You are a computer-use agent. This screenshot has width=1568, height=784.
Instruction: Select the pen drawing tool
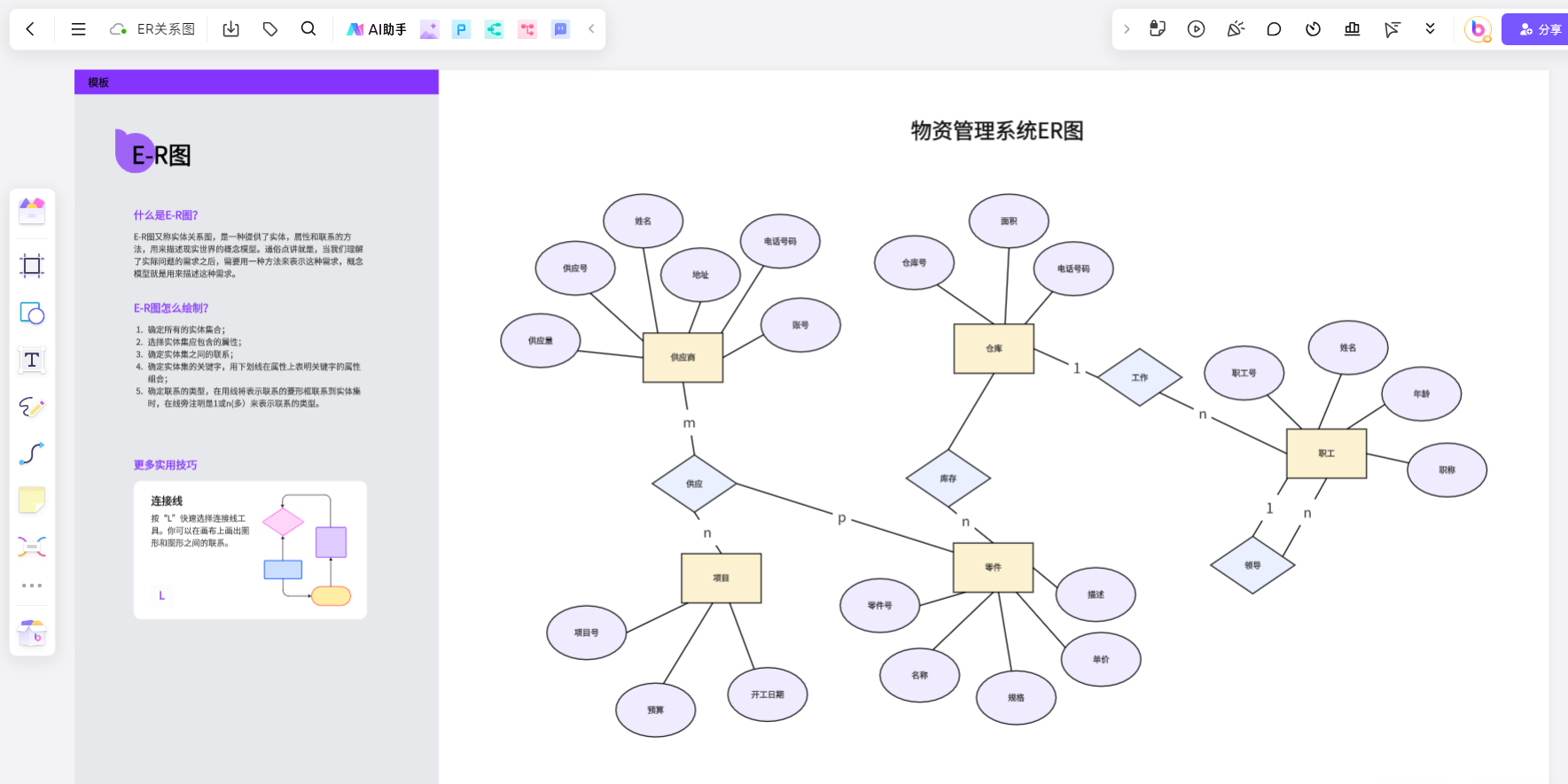32,407
